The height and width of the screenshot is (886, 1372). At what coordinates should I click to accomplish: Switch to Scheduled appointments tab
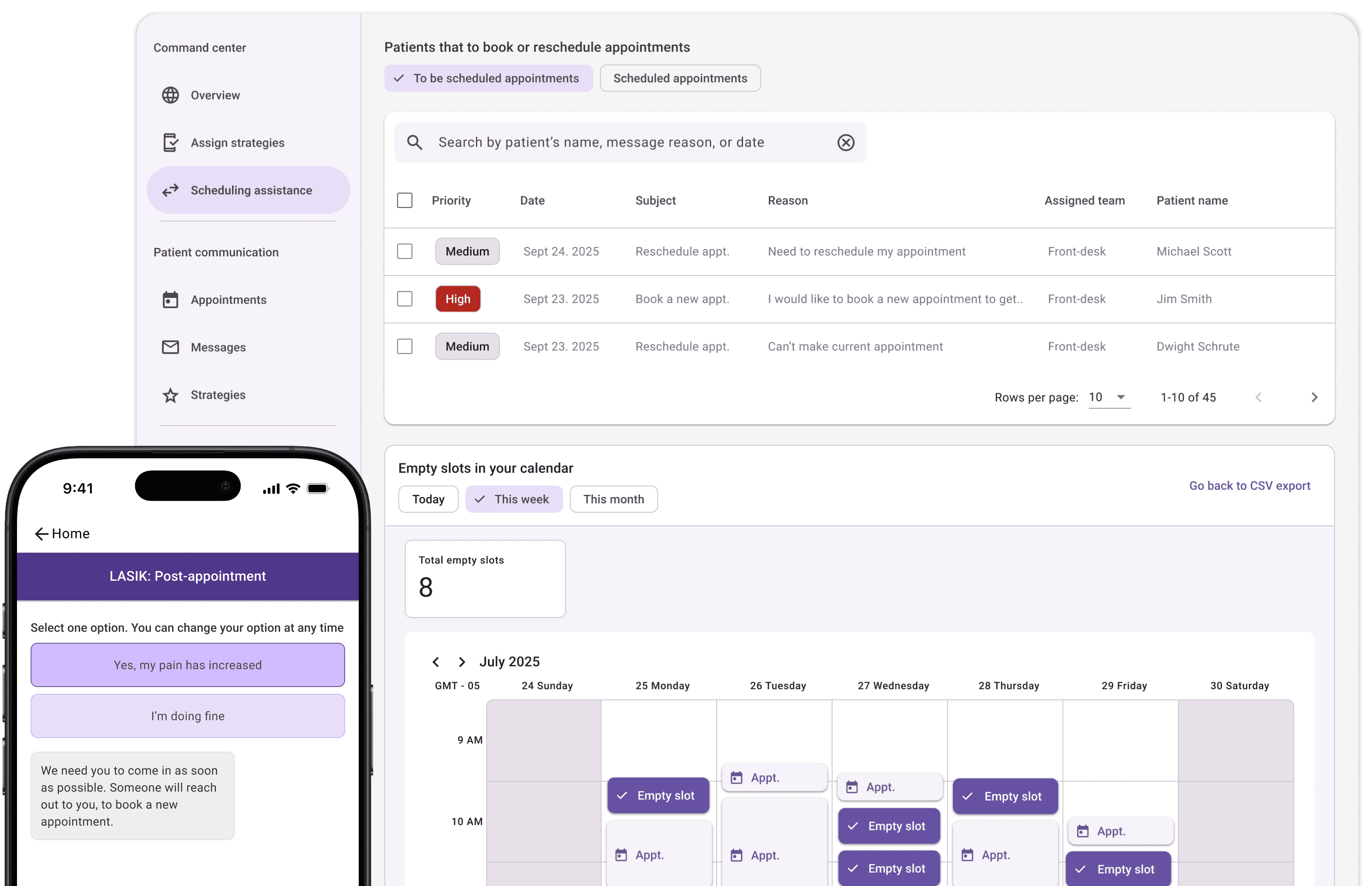point(680,78)
